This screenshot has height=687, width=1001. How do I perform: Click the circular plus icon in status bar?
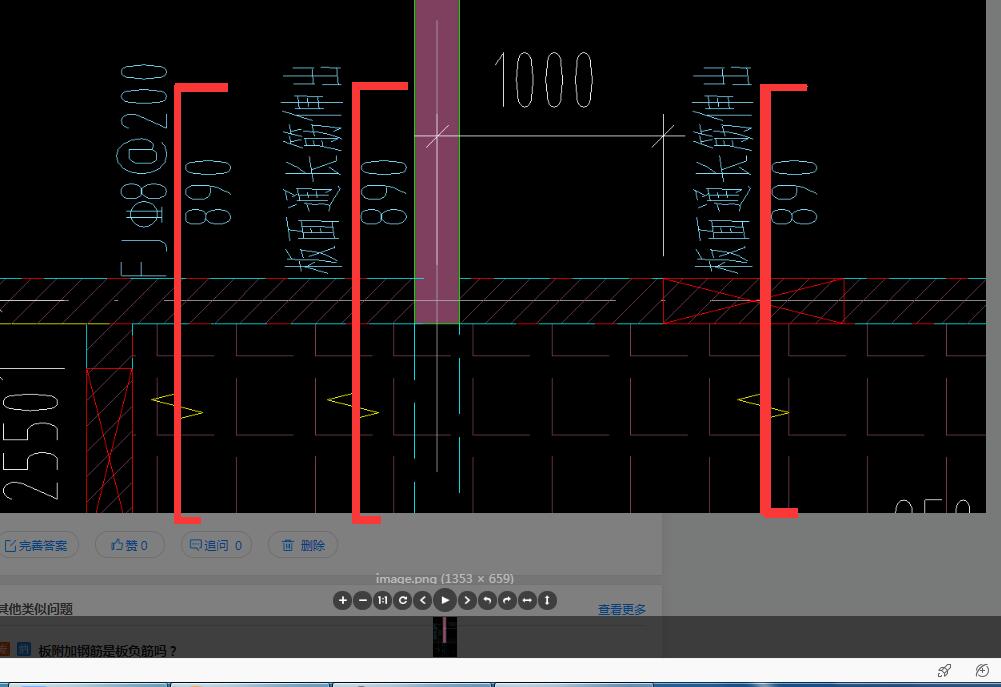point(982,670)
